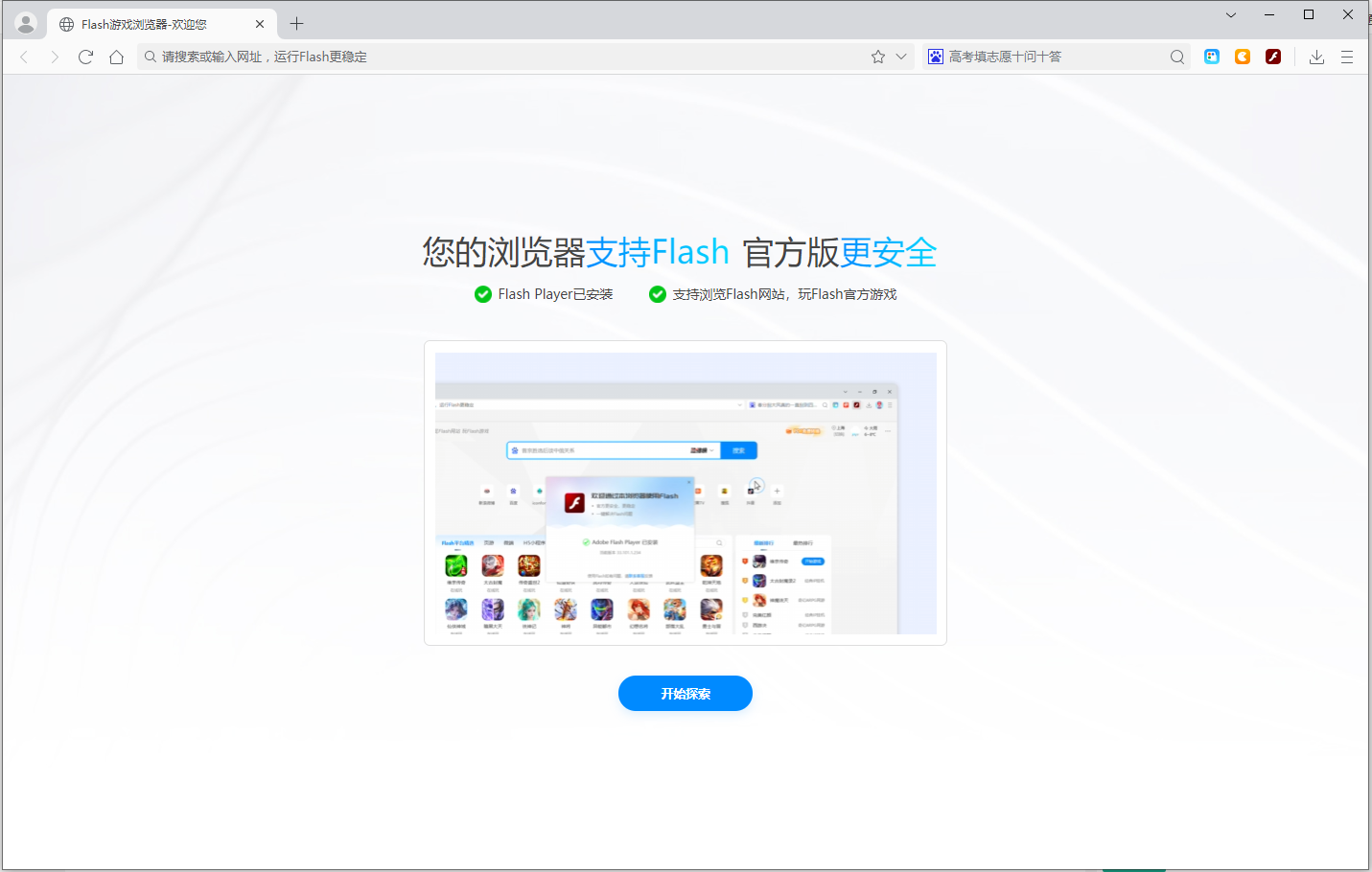Open the downloads icon

(1316, 57)
